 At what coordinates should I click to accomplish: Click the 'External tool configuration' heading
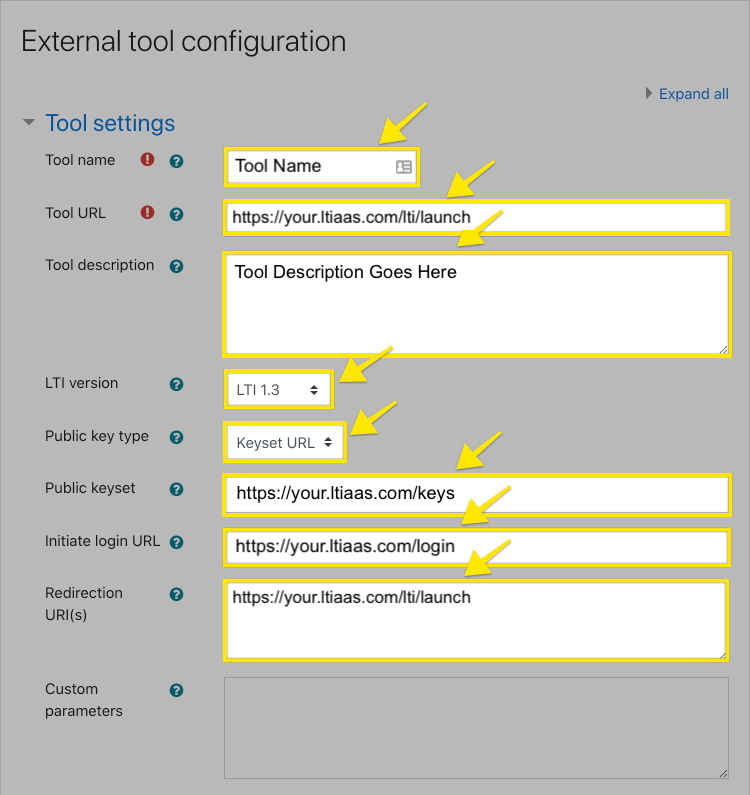coord(184,42)
